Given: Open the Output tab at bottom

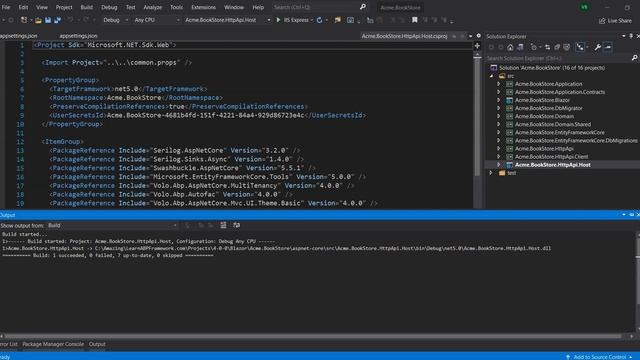Looking at the screenshot, I should 97,344.
